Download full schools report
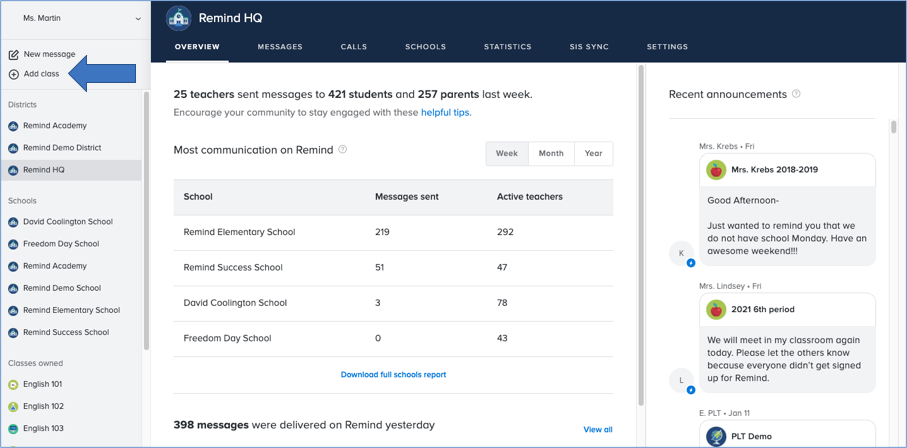Image resolution: width=907 pixels, height=448 pixels. (393, 375)
